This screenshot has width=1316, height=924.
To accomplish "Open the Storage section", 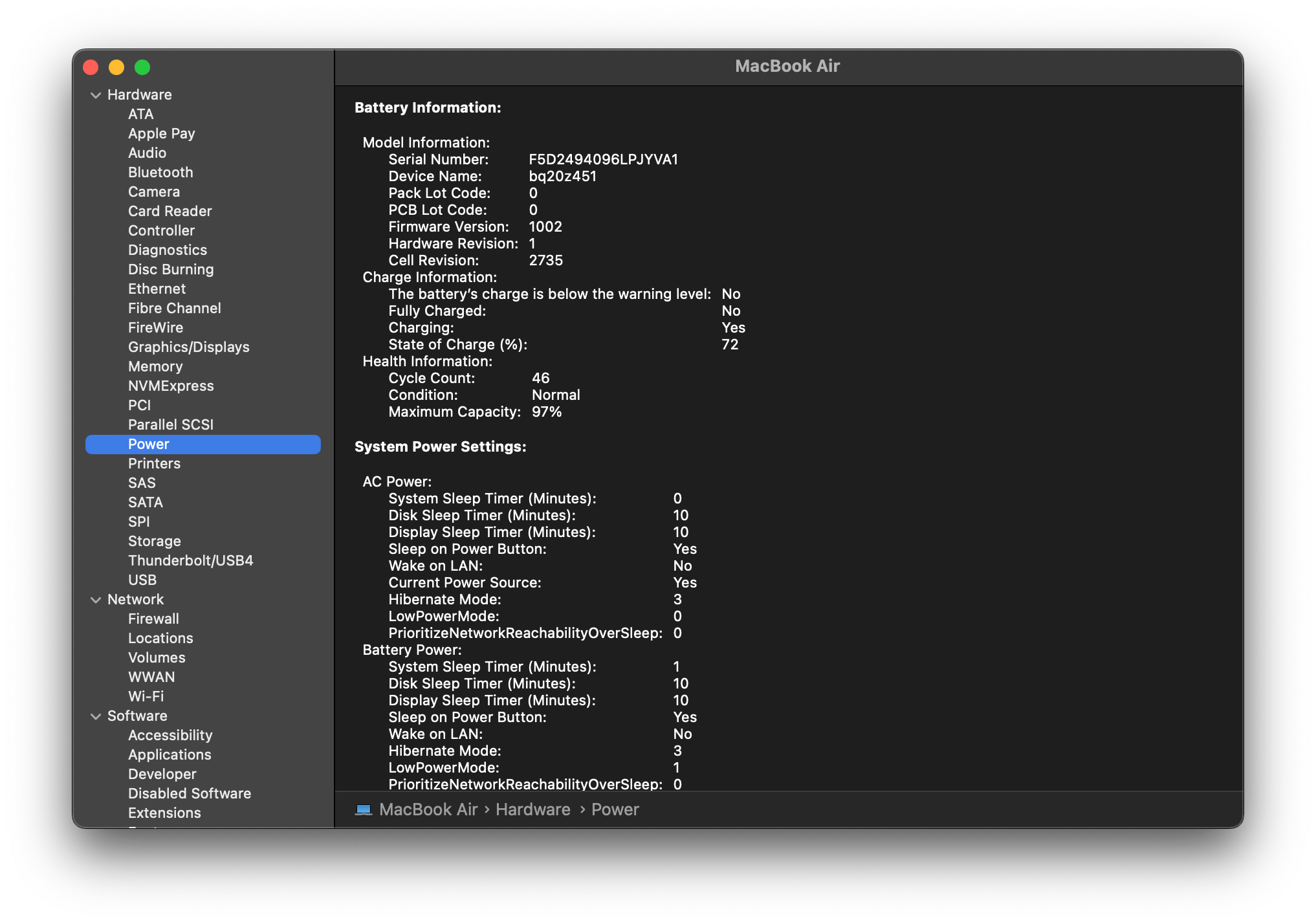I will coord(154,541).
